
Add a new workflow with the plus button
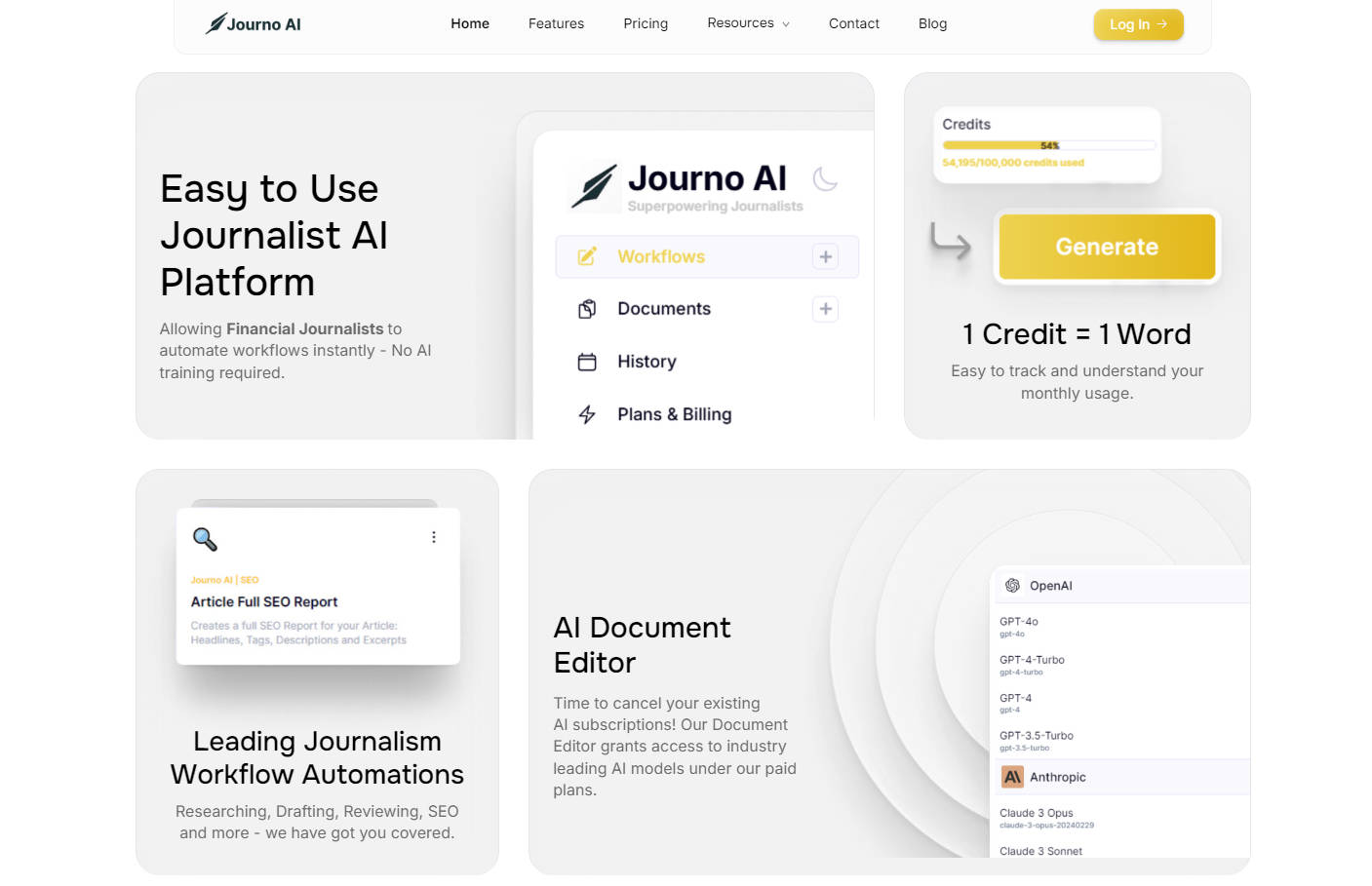pyautogui.click(x=825, y=256)
